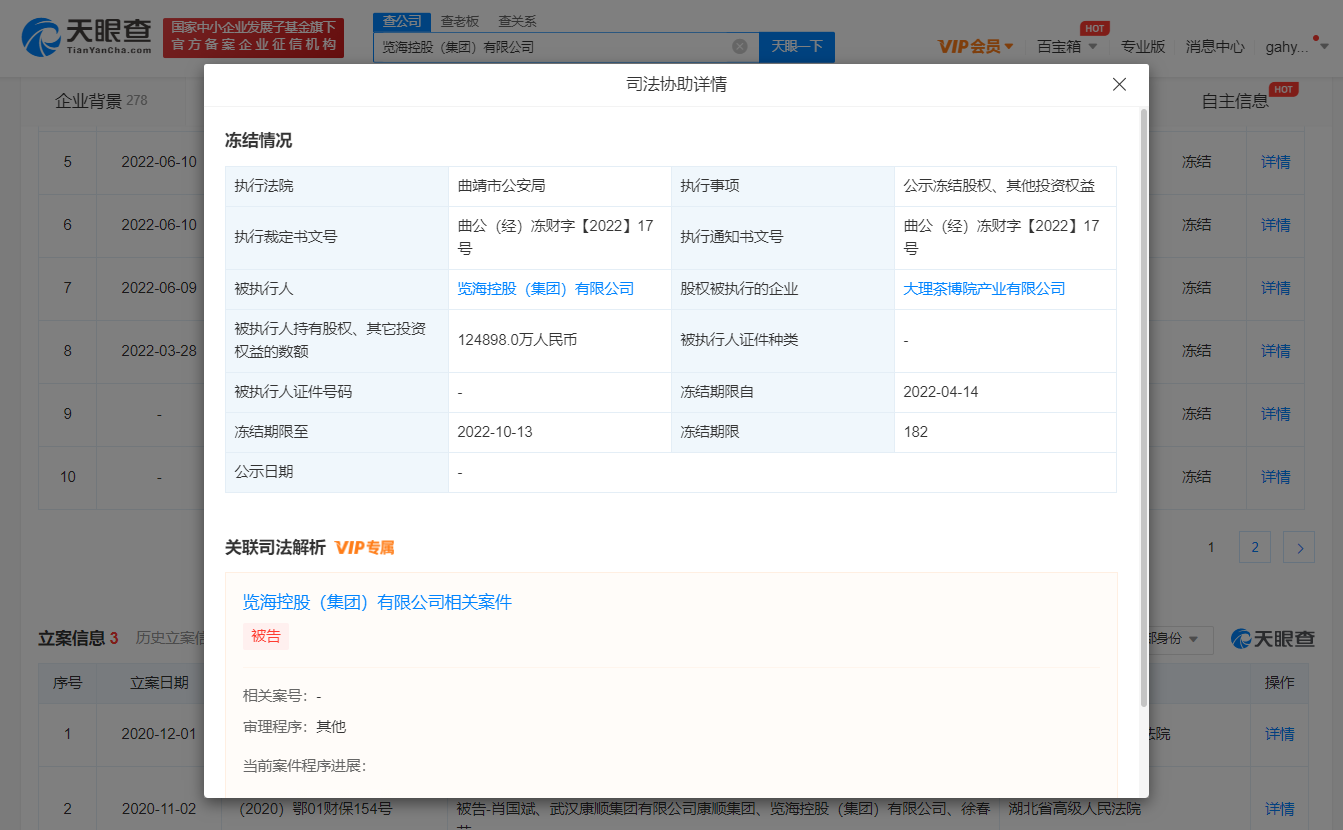
Task: Clear the search box with X icon
Action: pyautogui.click(x=739, y=46)
